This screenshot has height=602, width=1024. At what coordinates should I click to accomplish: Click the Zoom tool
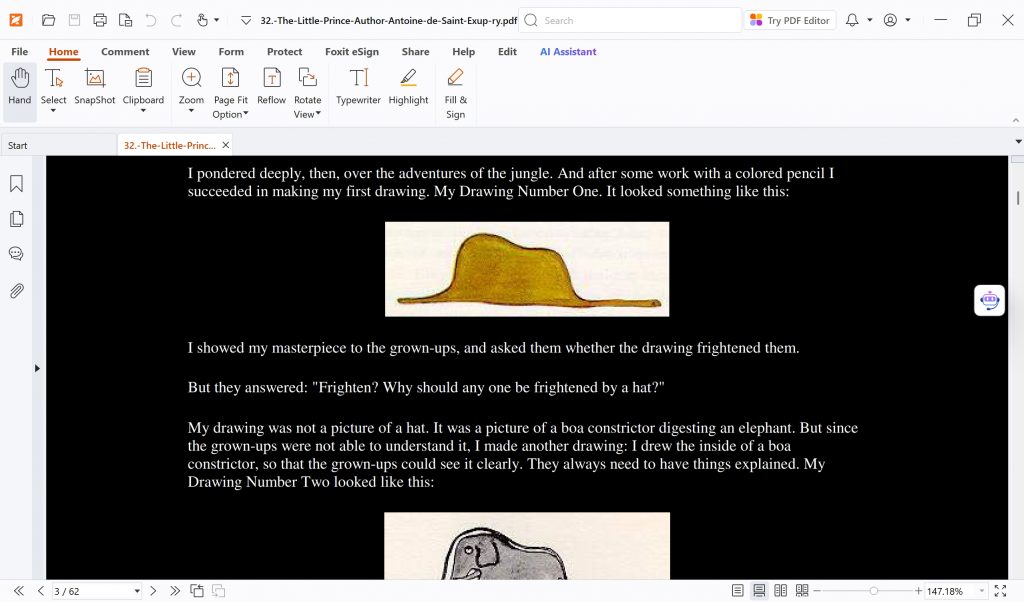tap(191, 91)
